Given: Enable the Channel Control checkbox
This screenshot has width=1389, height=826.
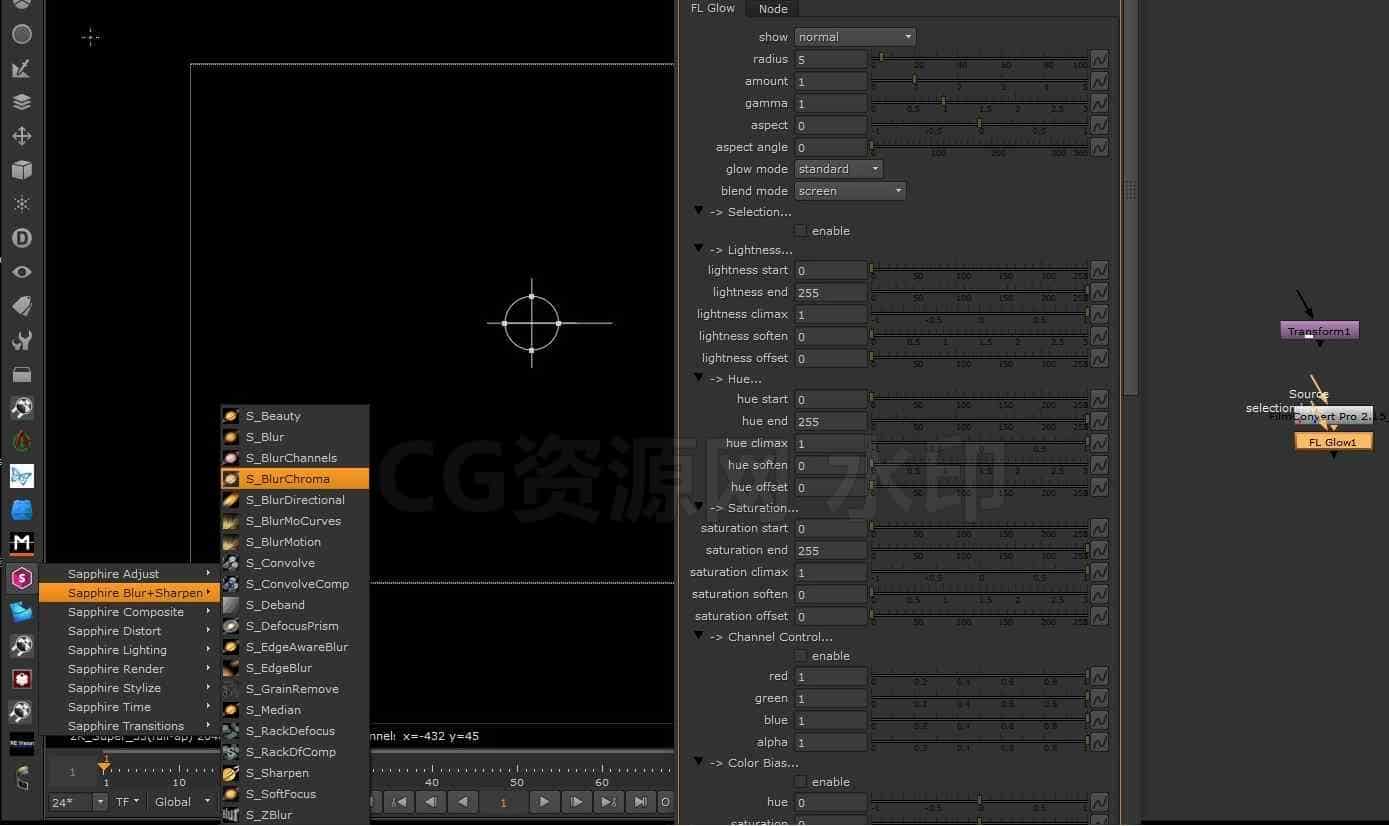Looking at the screenshot, I should tap(800, 656).
